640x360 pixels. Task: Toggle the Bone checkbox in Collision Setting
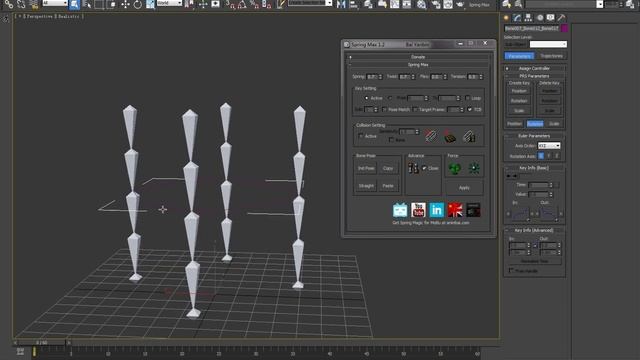tap(391, 140)
